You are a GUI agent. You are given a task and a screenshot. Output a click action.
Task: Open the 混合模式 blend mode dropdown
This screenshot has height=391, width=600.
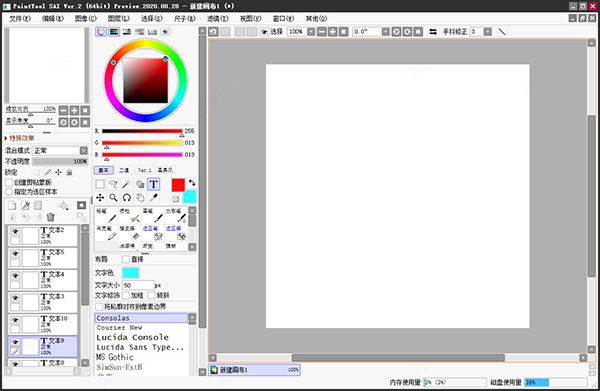pyautogui.click(x=60, y=150)
